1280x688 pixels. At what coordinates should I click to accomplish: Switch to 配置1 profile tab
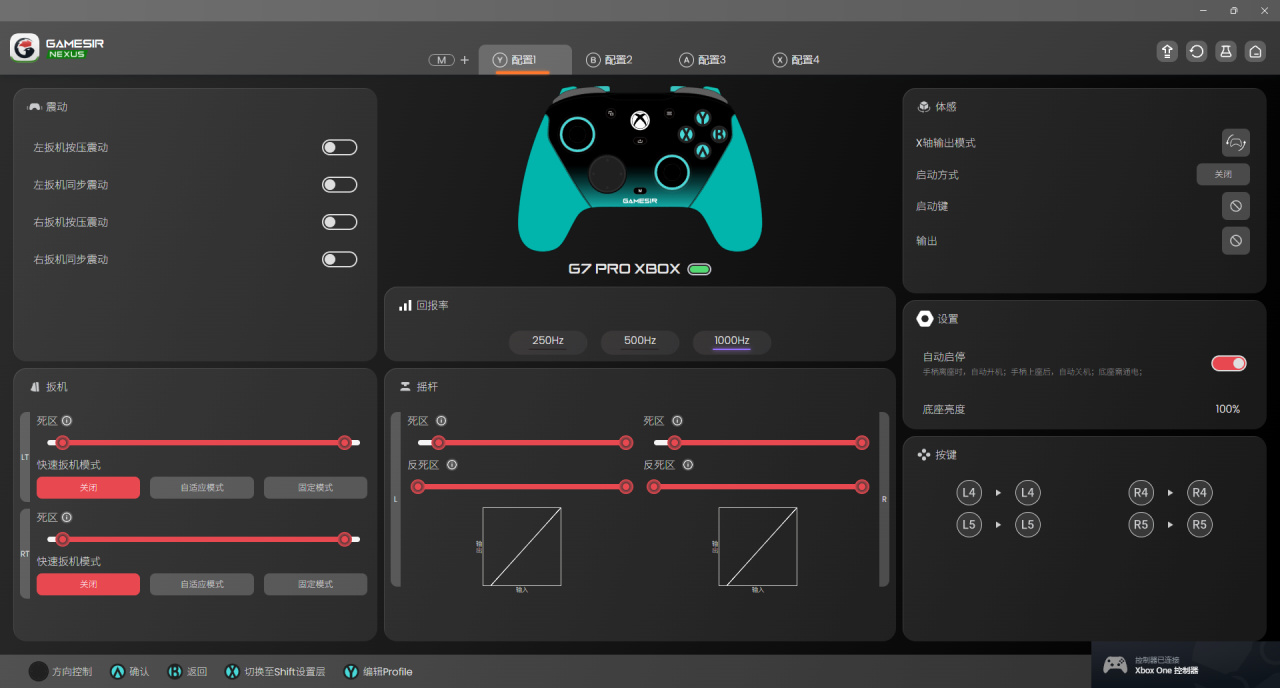pos(525,60)
